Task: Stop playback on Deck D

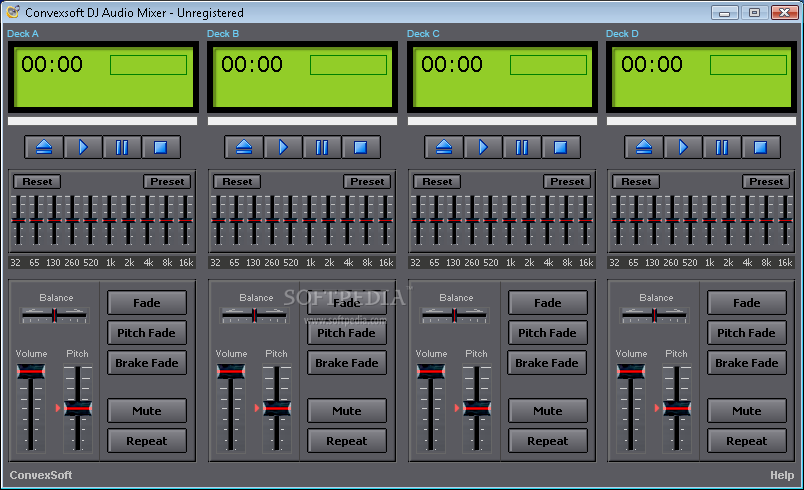Action: (x=761, y=148)
